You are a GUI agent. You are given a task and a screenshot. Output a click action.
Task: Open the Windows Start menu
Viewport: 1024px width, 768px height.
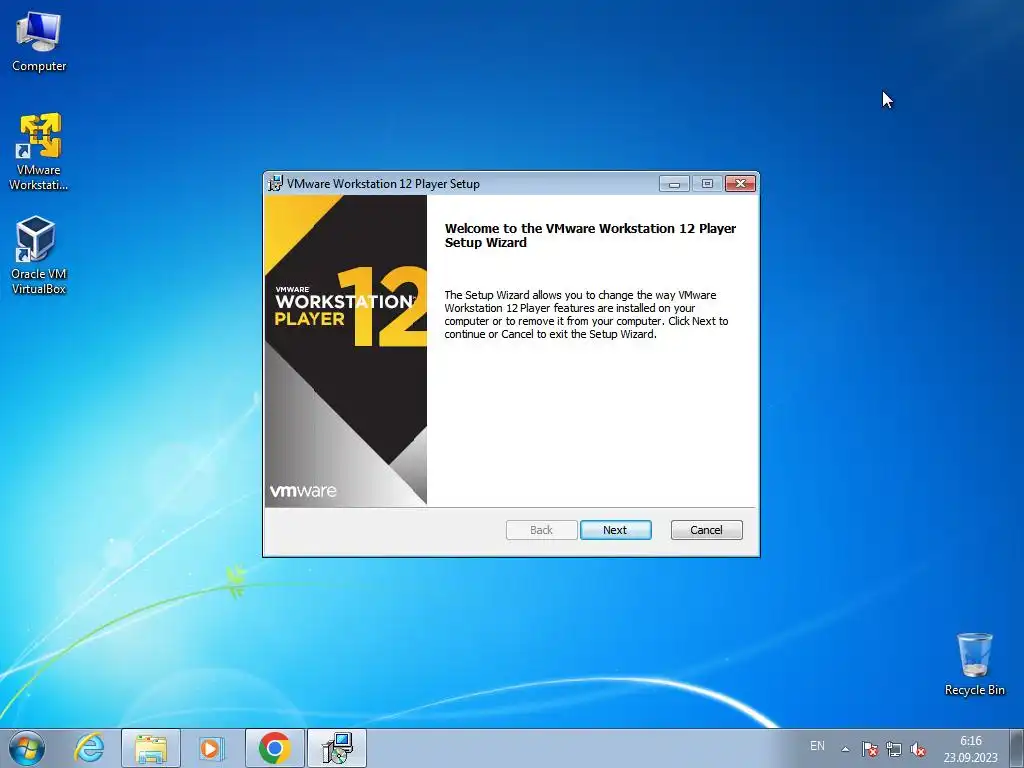[x=27, y=748]
